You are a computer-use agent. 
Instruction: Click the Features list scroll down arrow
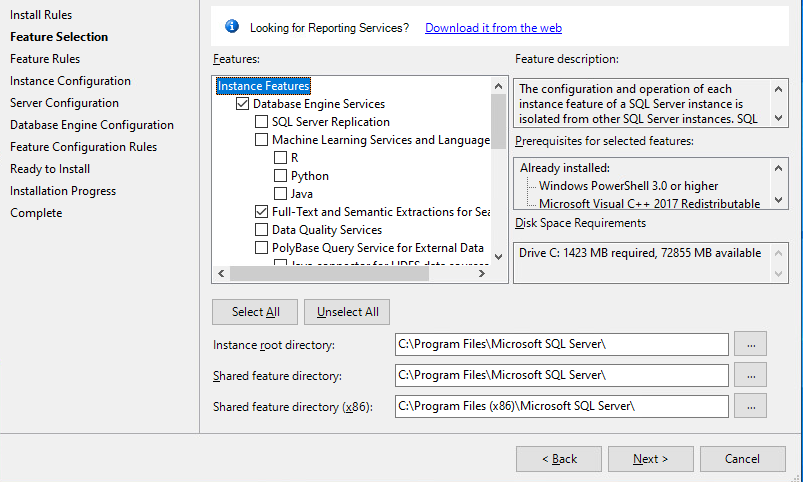pos(498,257)
